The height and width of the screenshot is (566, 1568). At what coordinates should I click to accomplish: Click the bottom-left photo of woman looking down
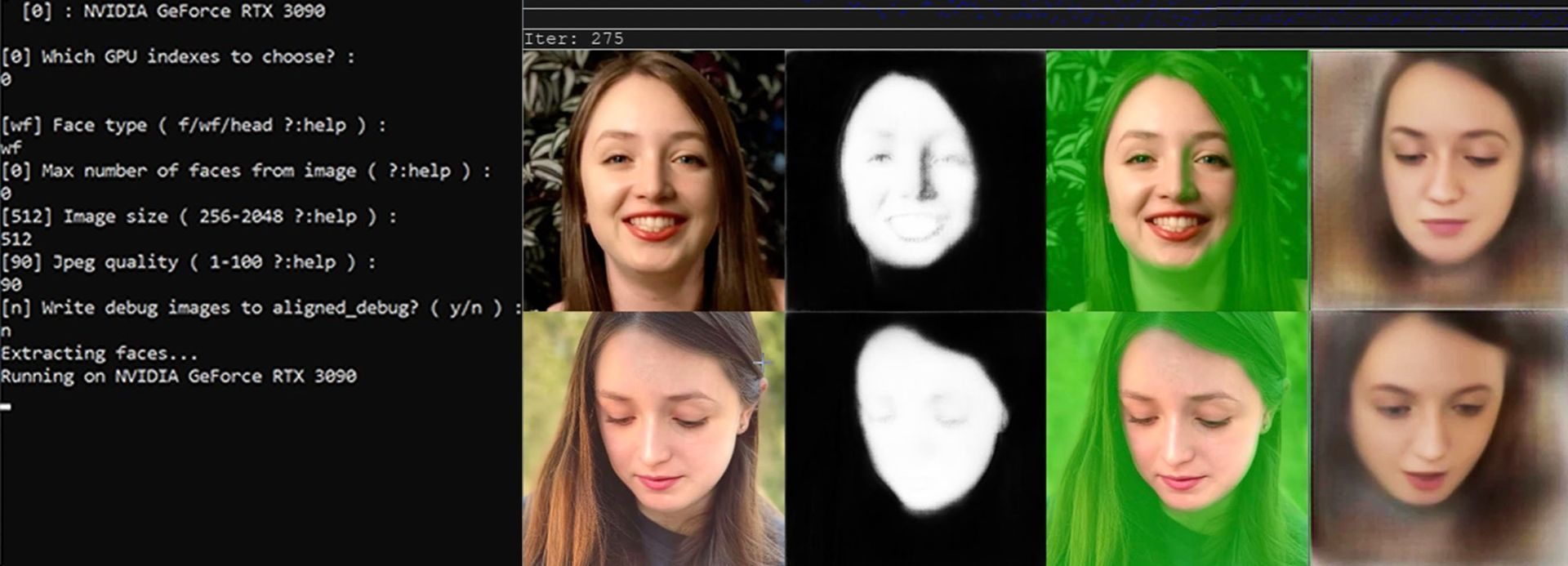click(x=653, y=439)
